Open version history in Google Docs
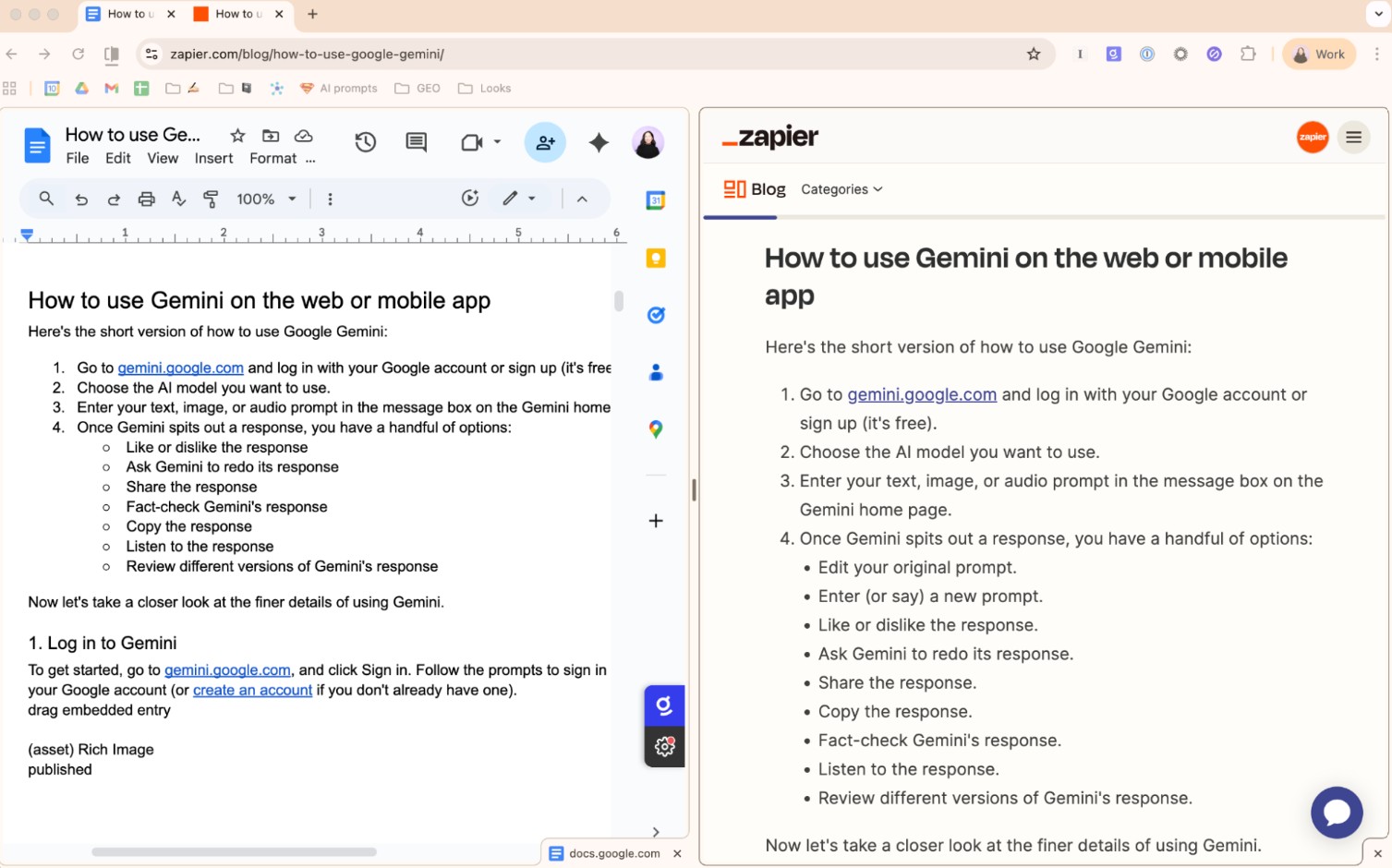 (x=365, y=142)
